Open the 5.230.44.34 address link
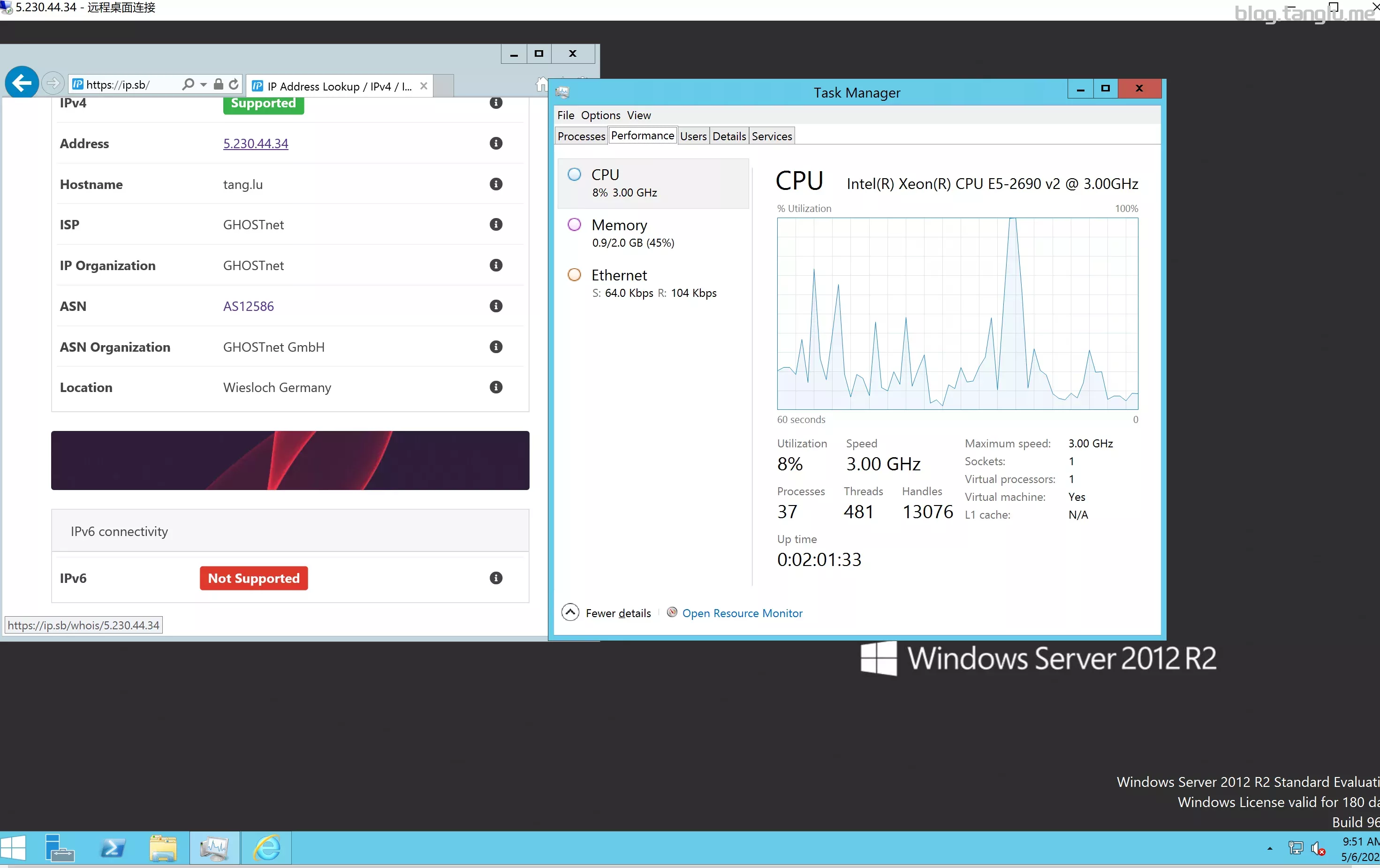Viewport: 1380px width, 868px height. [256, 143]
